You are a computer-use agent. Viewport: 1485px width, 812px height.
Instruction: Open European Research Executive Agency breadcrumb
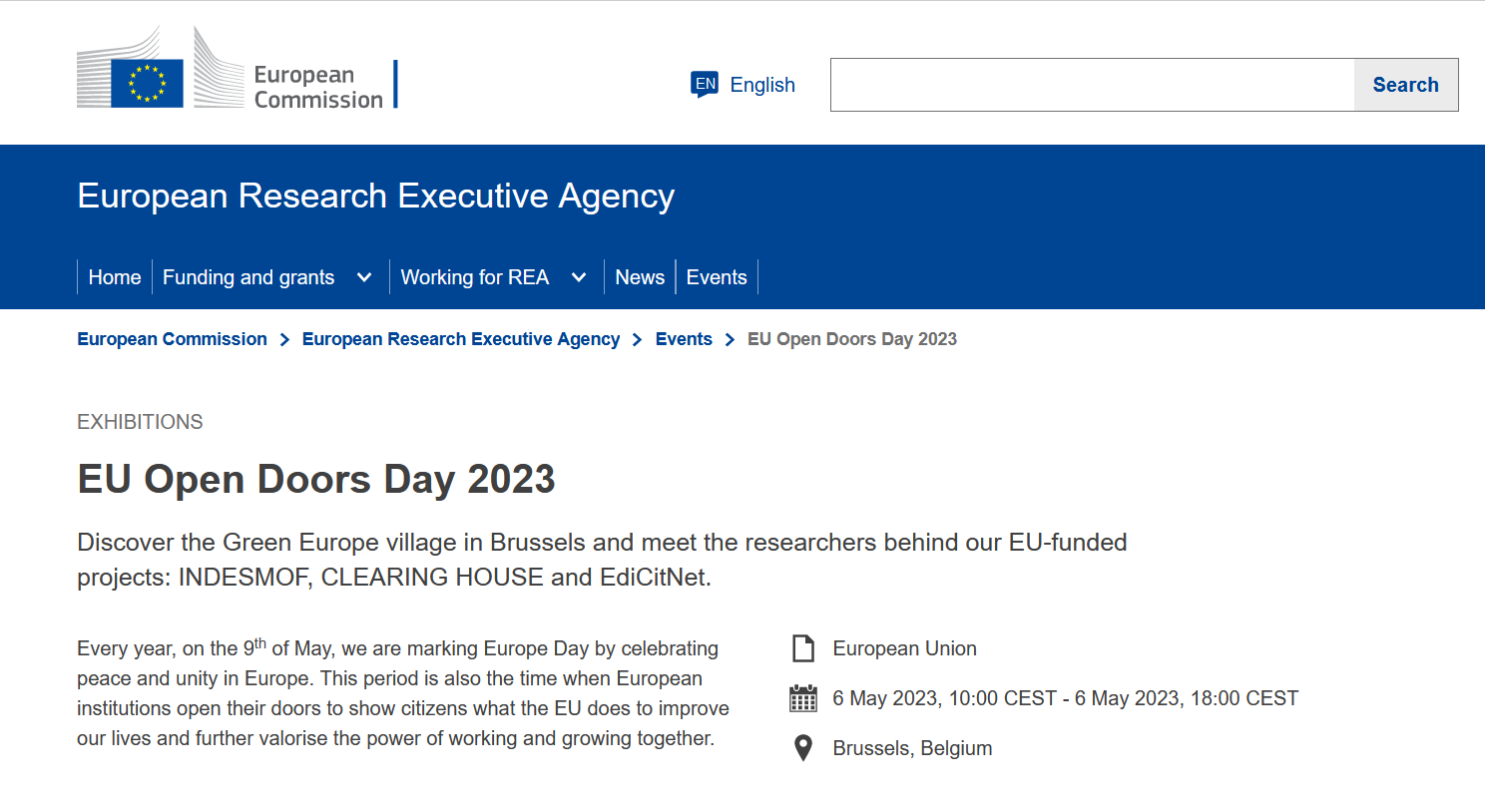click(461, 339)
